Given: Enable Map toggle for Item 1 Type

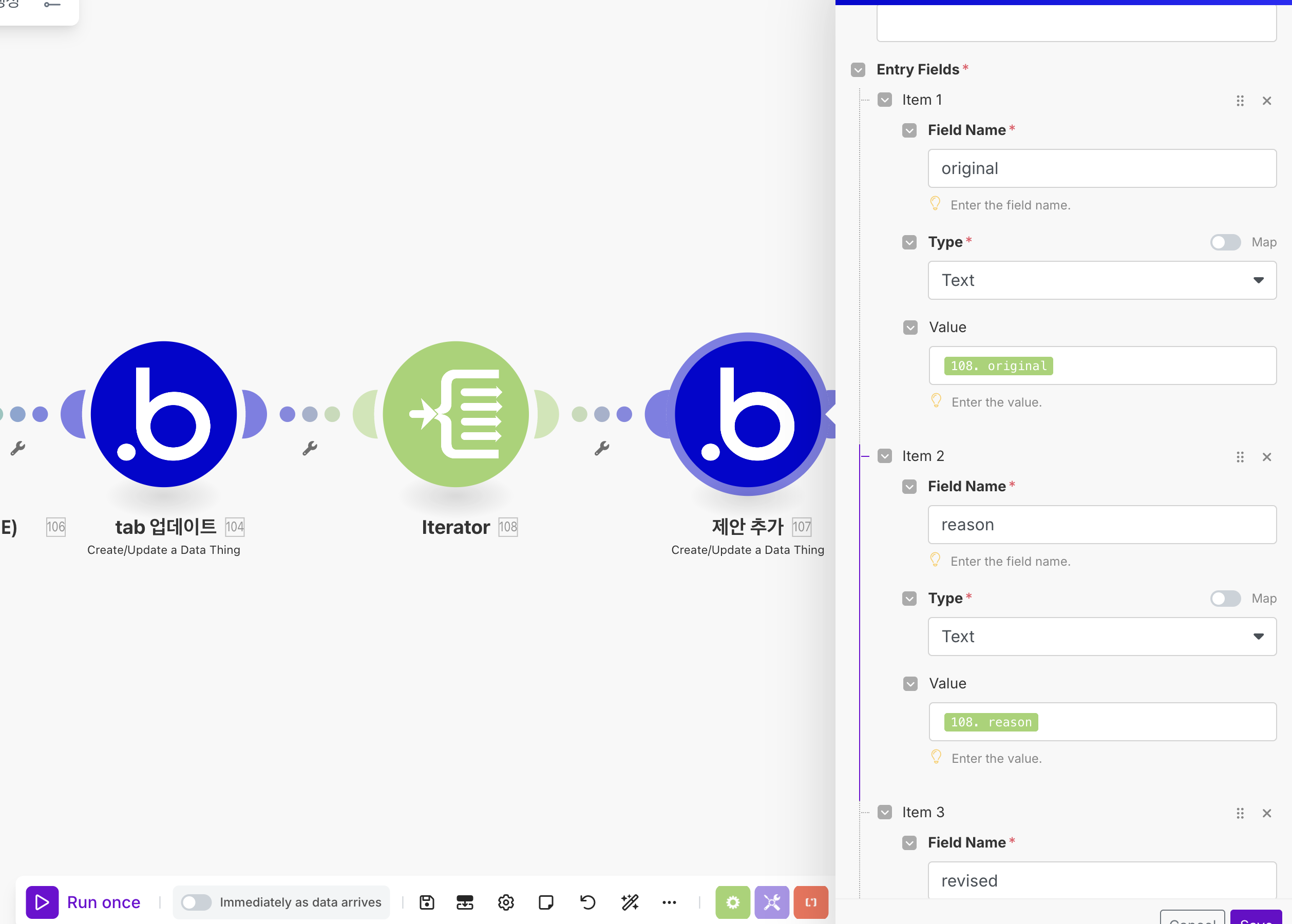Looking at the screenshot, I should pos(1225,242).
